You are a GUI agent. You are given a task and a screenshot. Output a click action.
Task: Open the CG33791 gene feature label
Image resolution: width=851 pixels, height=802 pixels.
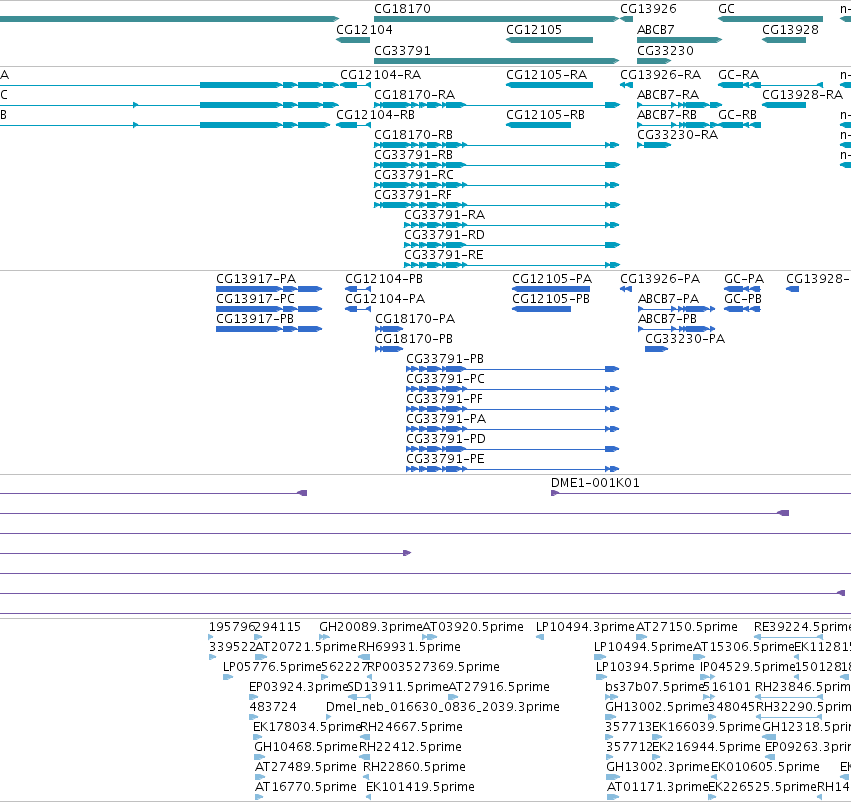pos(402,51)
